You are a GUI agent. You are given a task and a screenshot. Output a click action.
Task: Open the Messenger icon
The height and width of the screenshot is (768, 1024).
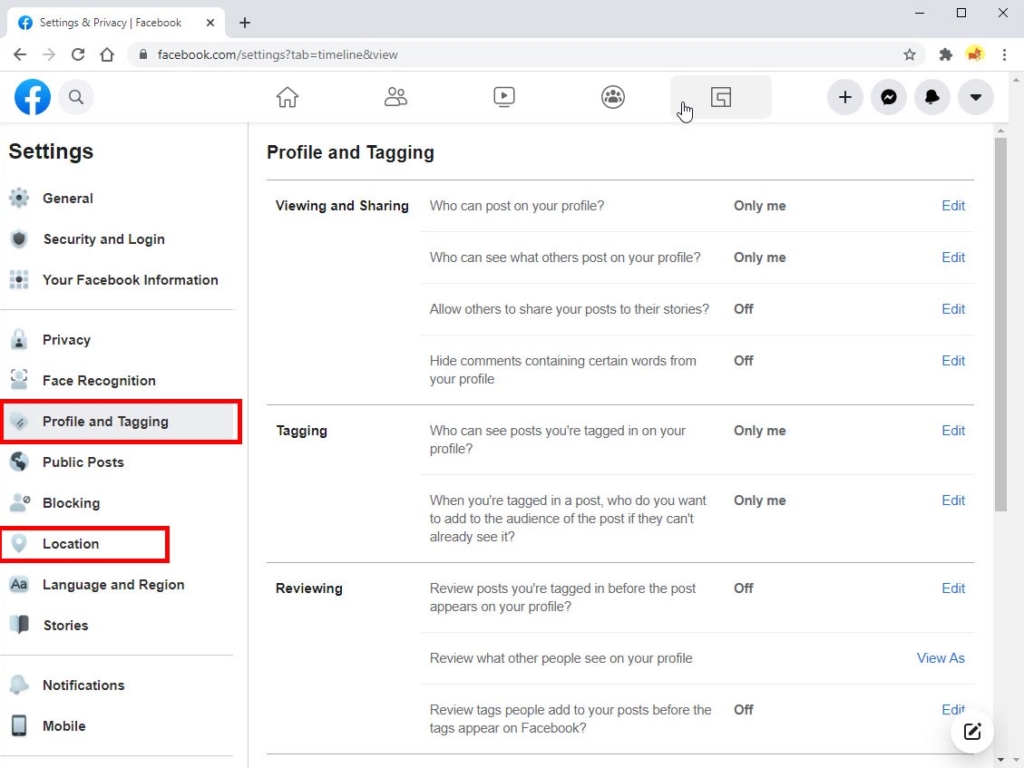click(888, 97)
